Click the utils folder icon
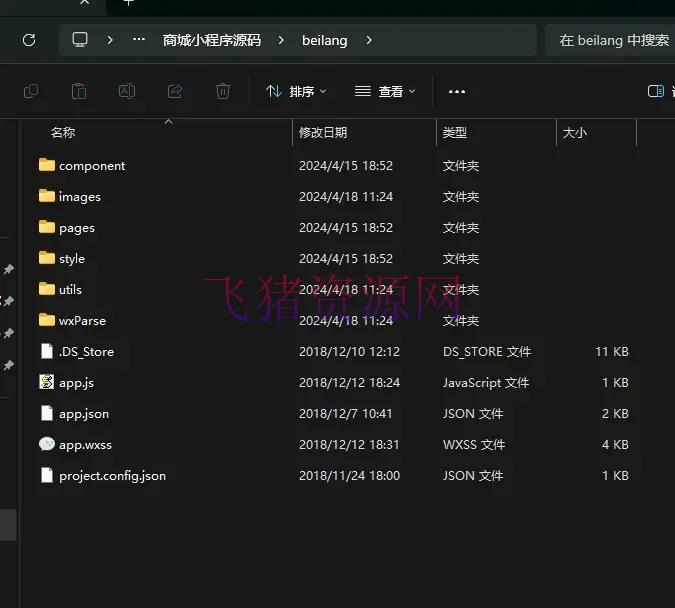This screenshot has height=608, width=675. (x=46, y=288)
